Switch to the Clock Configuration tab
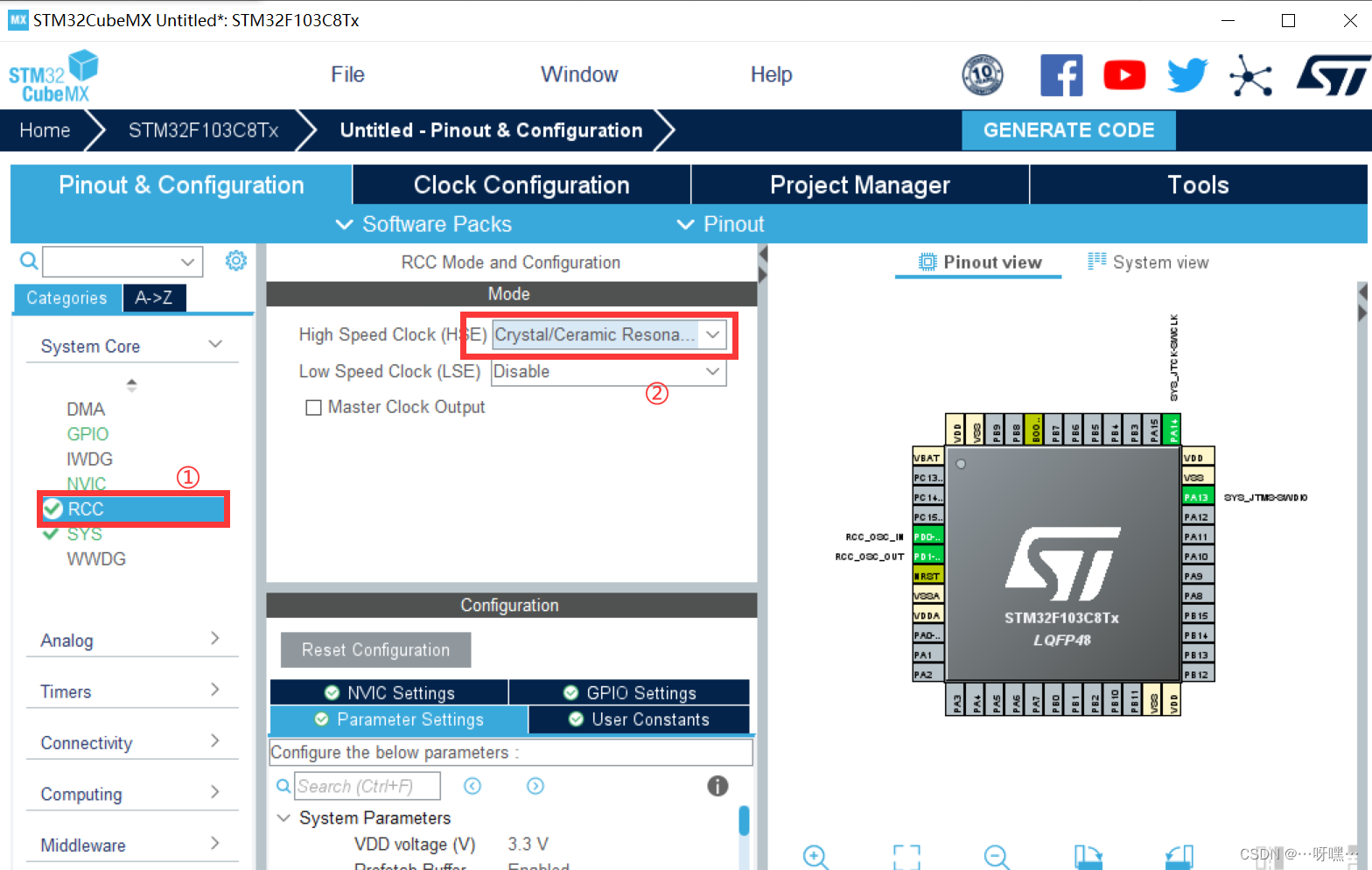 click(x=521, y=185)
